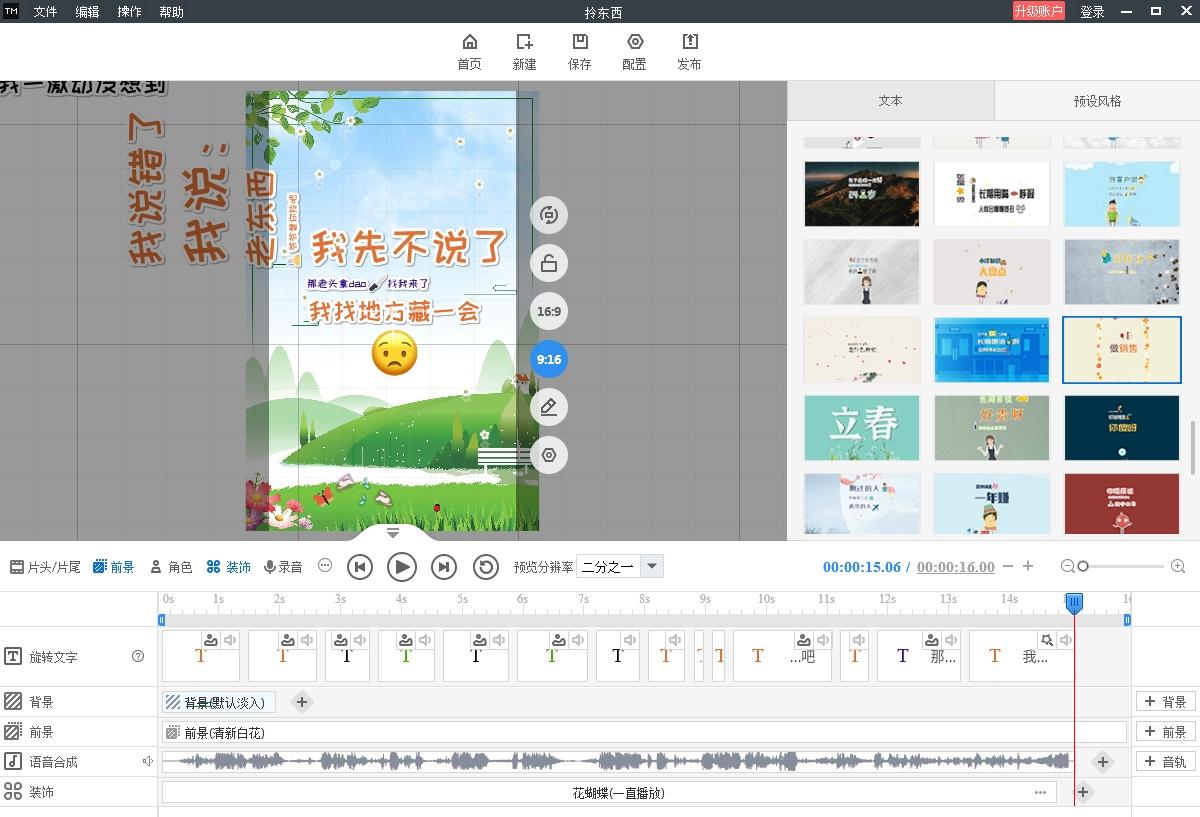This screenshot has width=1200, height=817.
Task: Open 帮助 menu
Action: [x=171, y=12]
